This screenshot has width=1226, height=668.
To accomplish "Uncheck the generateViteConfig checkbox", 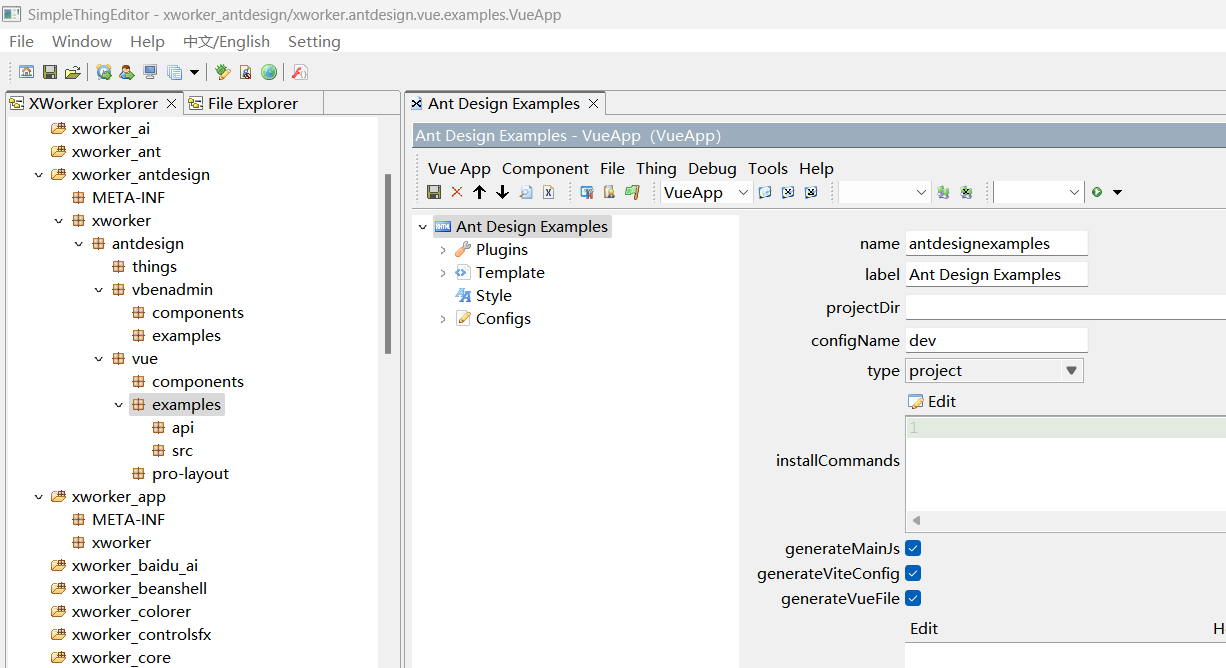I will [913, 573].
